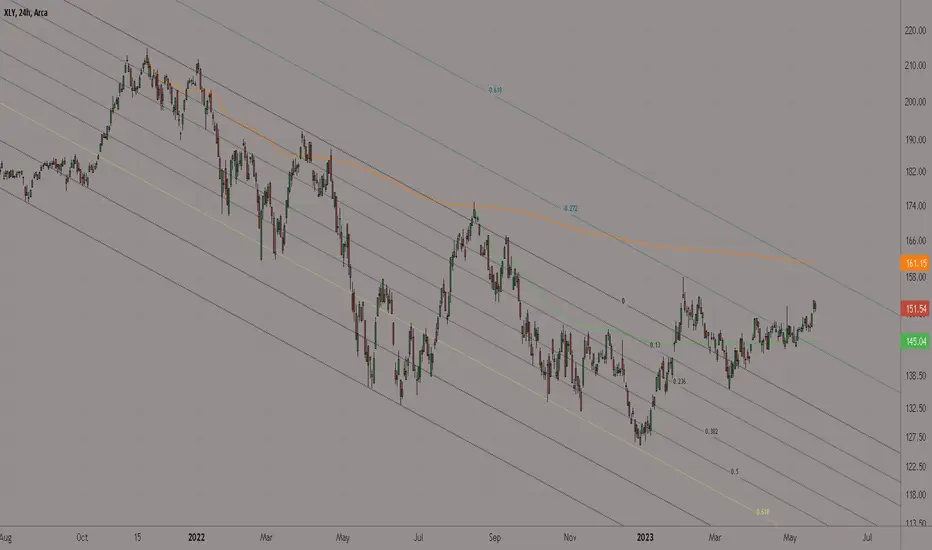Screen dimensions: 932x550
Task: Click the Mar label right after 2022
Action: tap(266, 538)
